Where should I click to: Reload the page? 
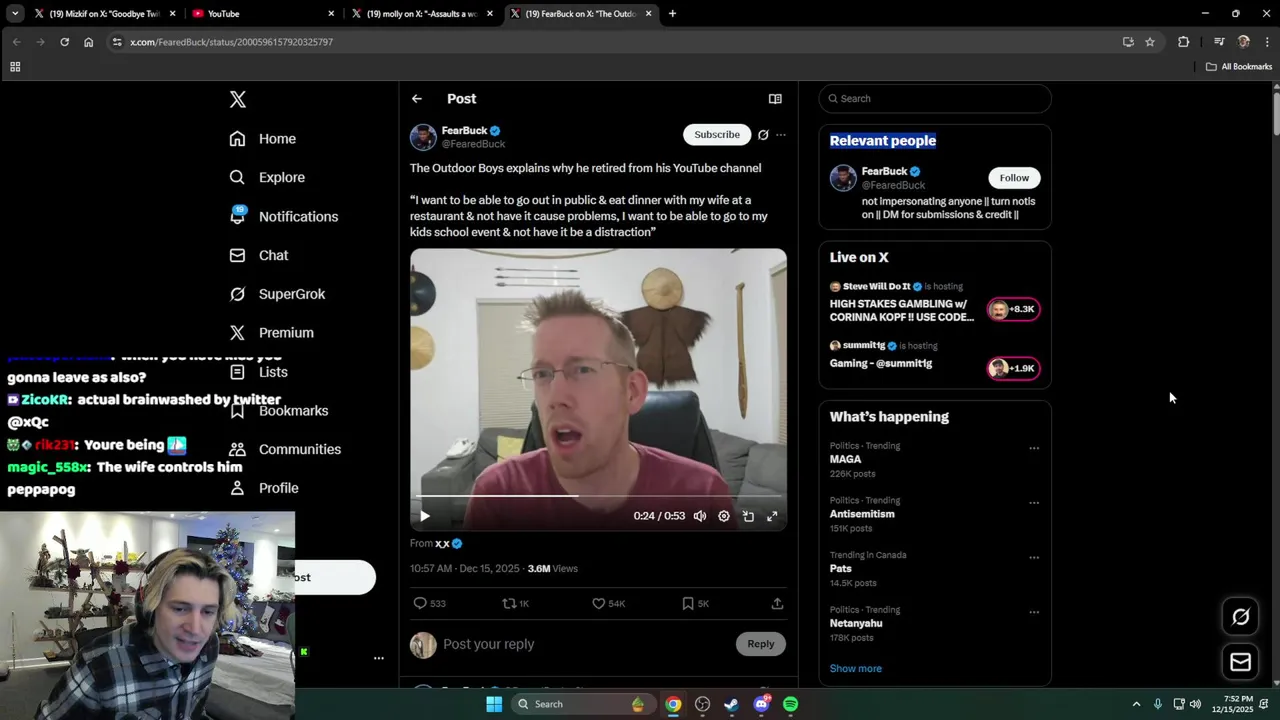[64, 42]
